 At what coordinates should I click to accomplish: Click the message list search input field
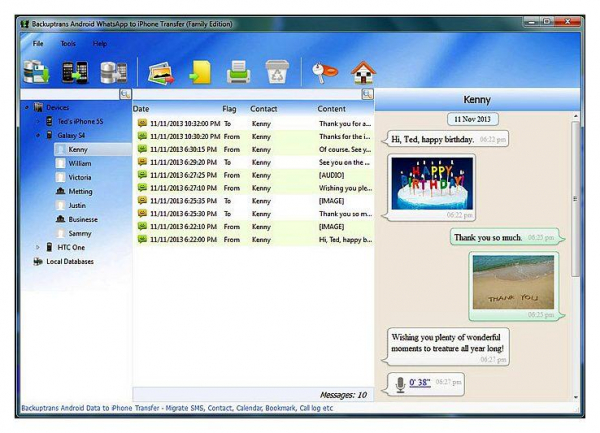coord(247,94)
